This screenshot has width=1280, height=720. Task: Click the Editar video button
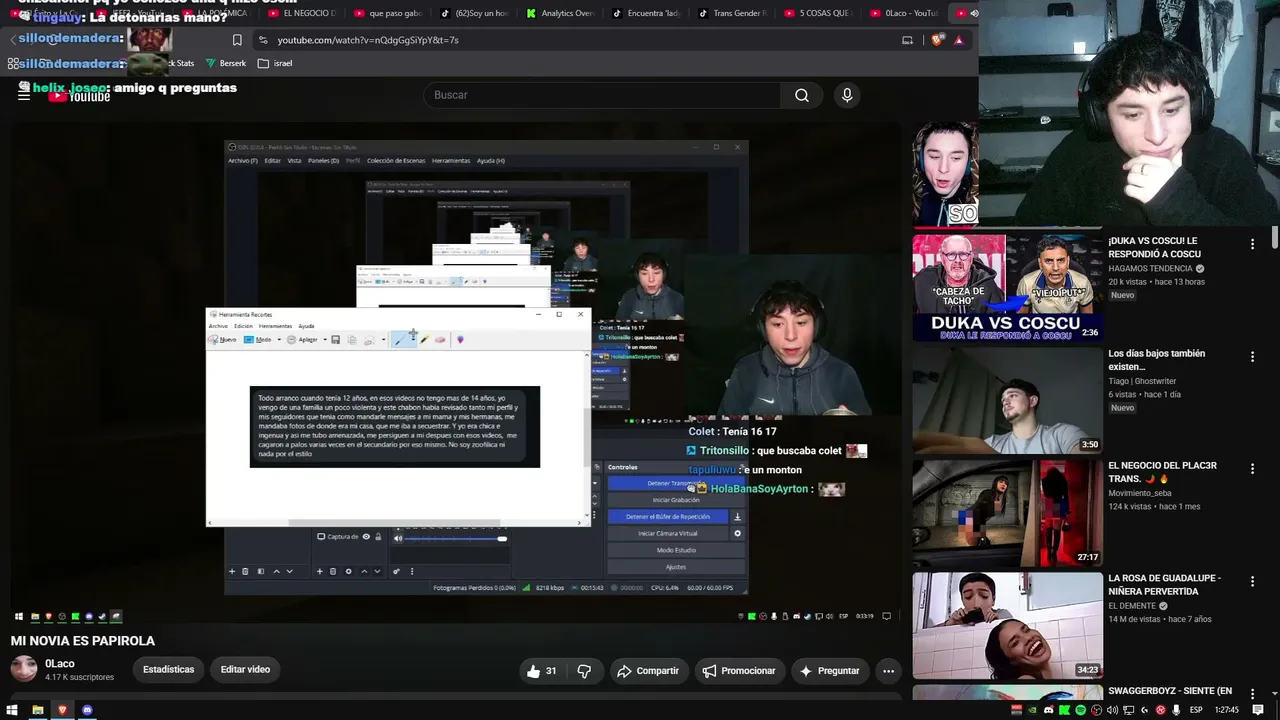point(245,670)
